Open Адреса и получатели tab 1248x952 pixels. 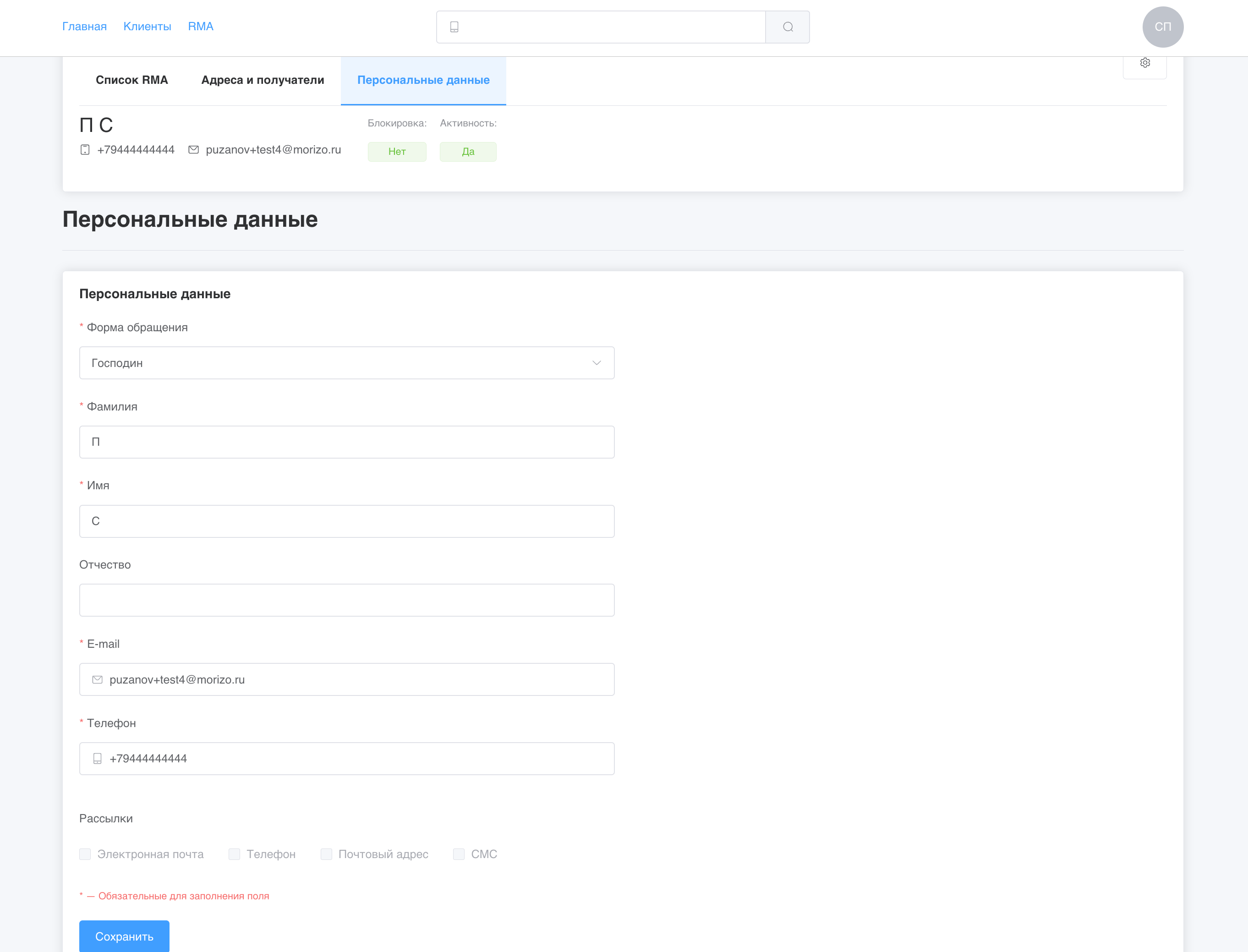point(263,80)
